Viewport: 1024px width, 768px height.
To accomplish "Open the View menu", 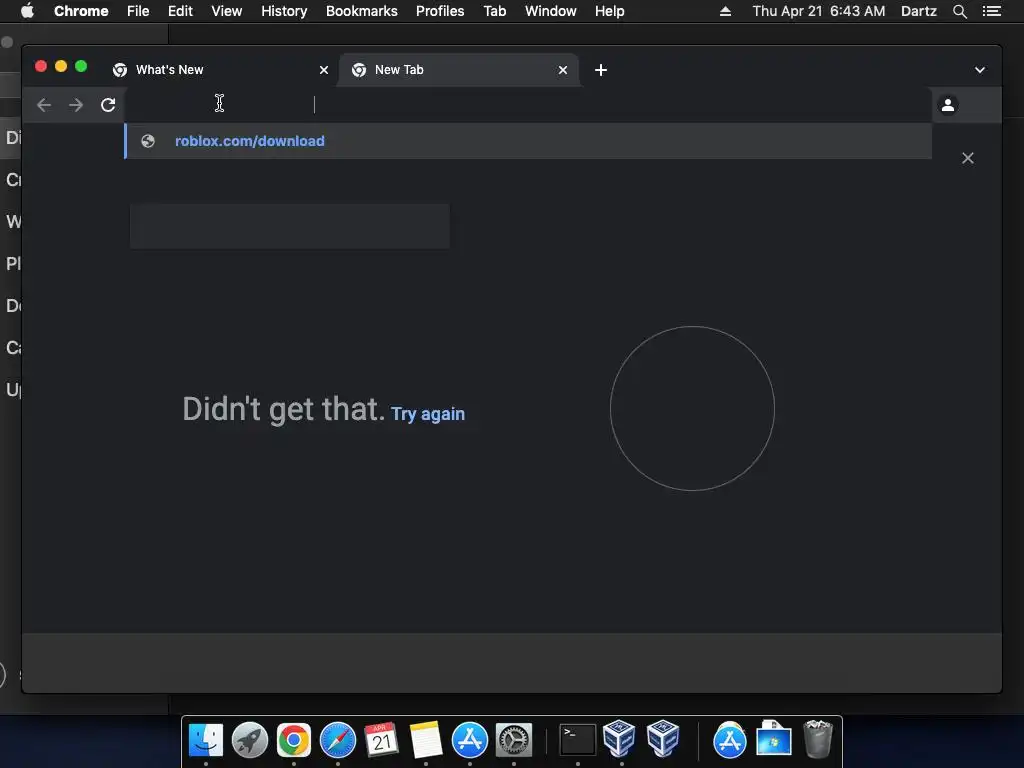I will 227,11.
